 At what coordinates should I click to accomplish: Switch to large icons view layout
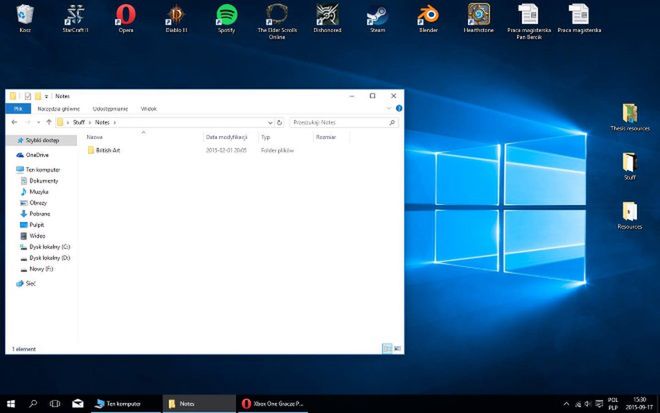click(397, 349)
